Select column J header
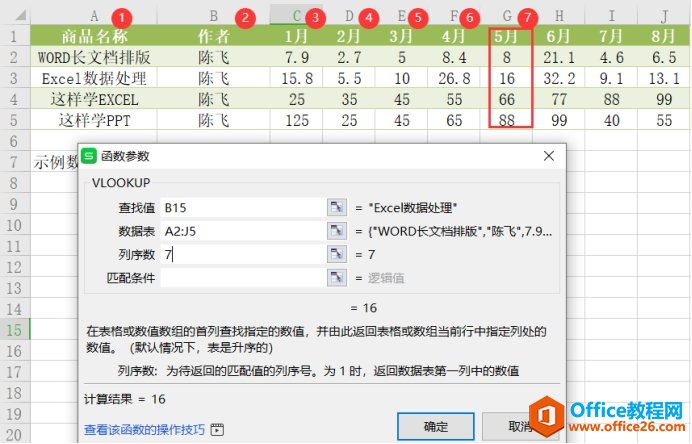This screenshot has height=444, width=692. coord(664,16)
